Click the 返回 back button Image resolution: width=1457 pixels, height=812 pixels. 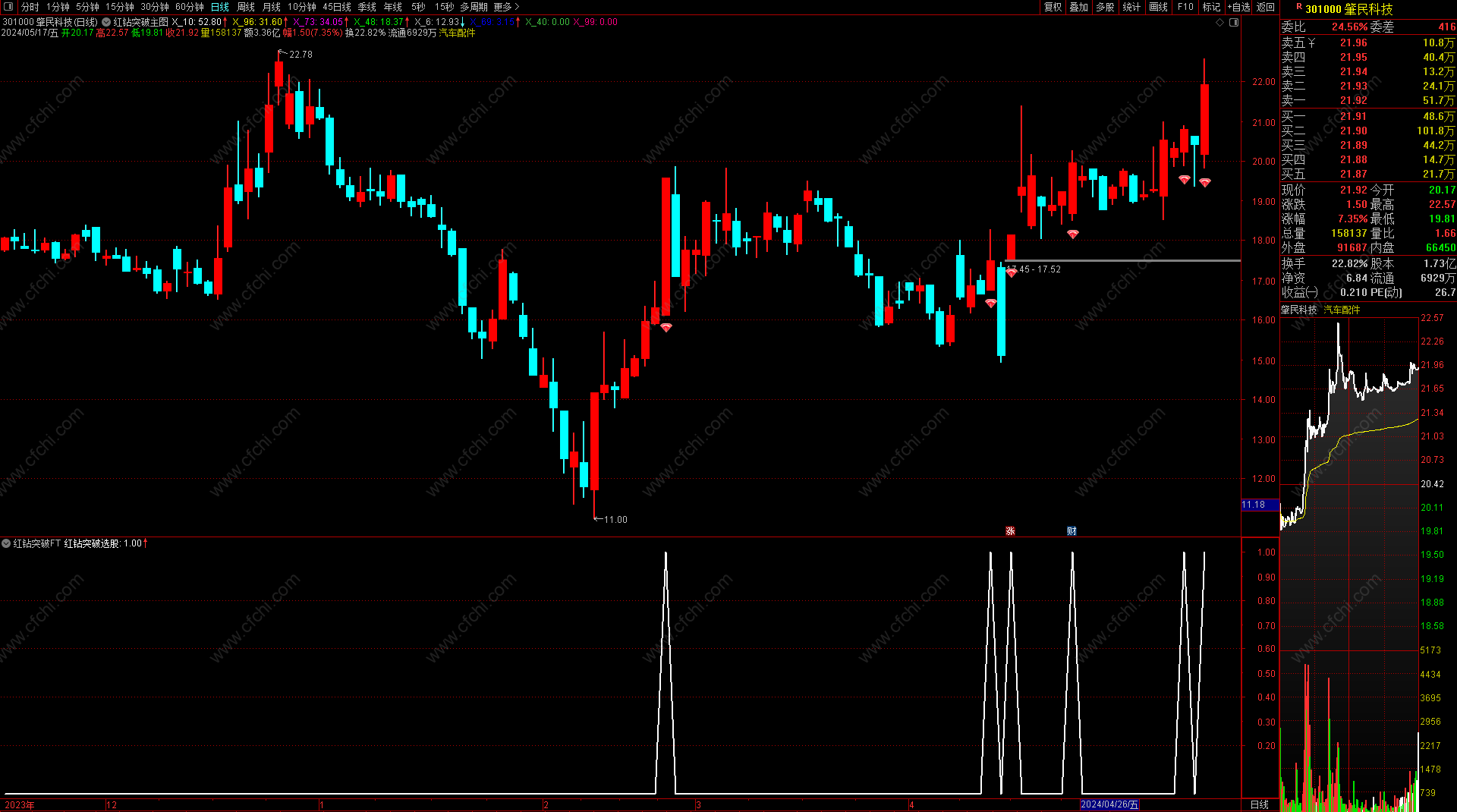1266,7
